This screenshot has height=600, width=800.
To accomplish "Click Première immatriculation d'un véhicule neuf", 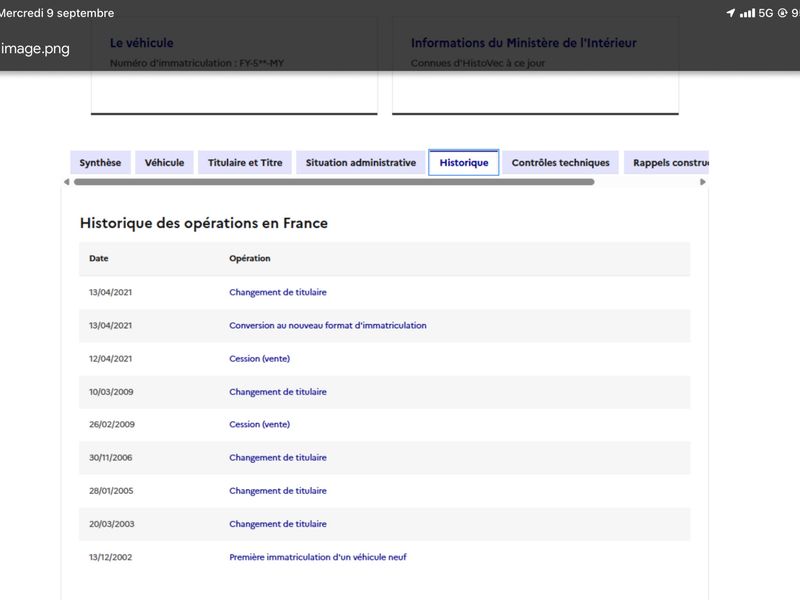I will tap(318, 557).
